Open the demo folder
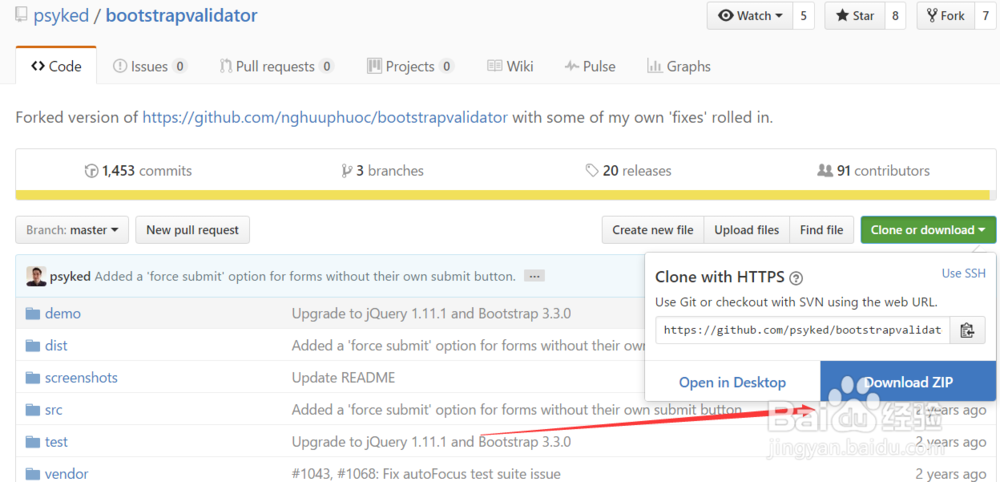The width and height of the screenshot is (1000, 482). [x=62, y=314]
